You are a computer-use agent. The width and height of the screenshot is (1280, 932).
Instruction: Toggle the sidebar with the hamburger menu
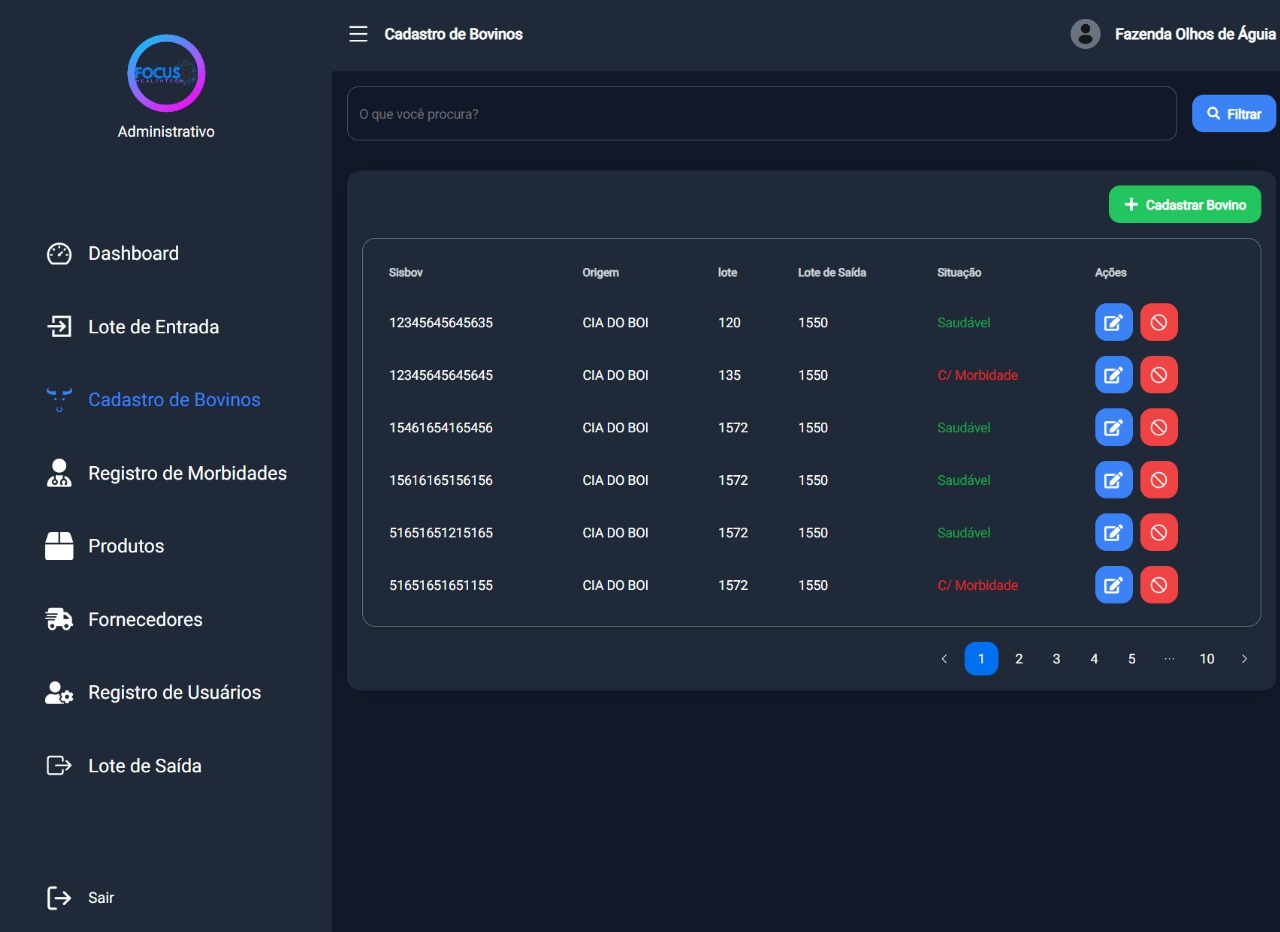pos(357,33)
